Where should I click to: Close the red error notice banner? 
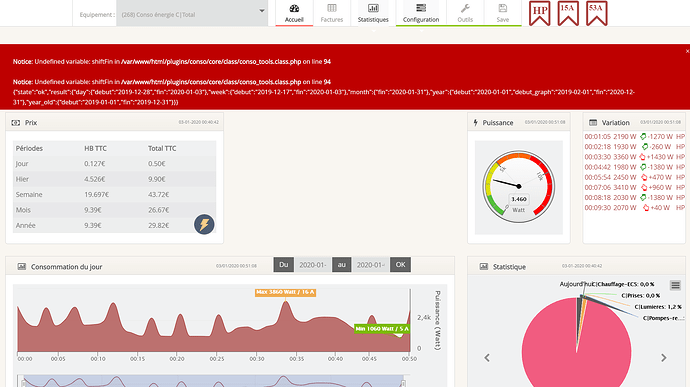[x=687, y=51]
